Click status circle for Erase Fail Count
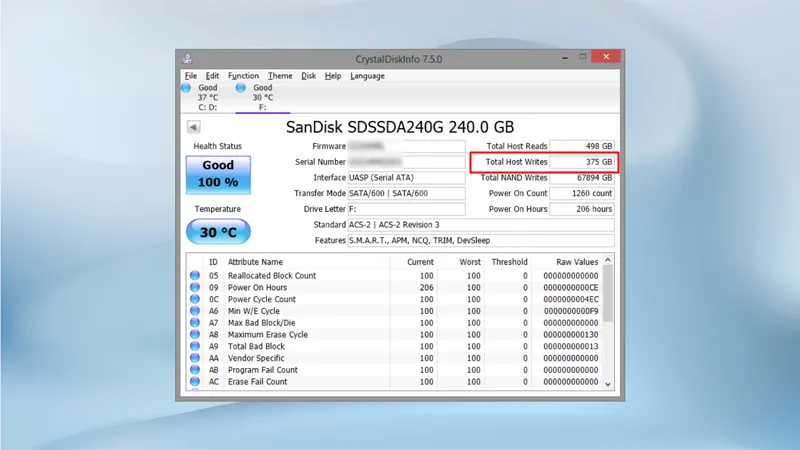The width and height of the screenshot is (800, 450). 195,381
